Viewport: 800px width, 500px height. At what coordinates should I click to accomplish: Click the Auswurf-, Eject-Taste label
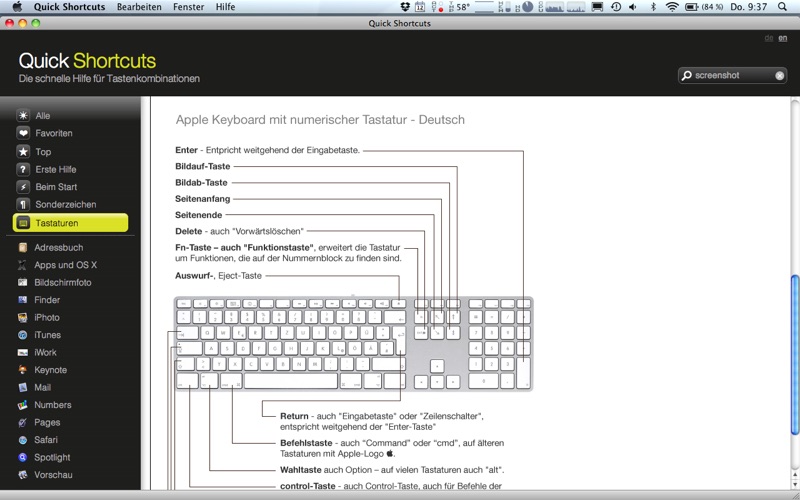(x=218, y=276)
